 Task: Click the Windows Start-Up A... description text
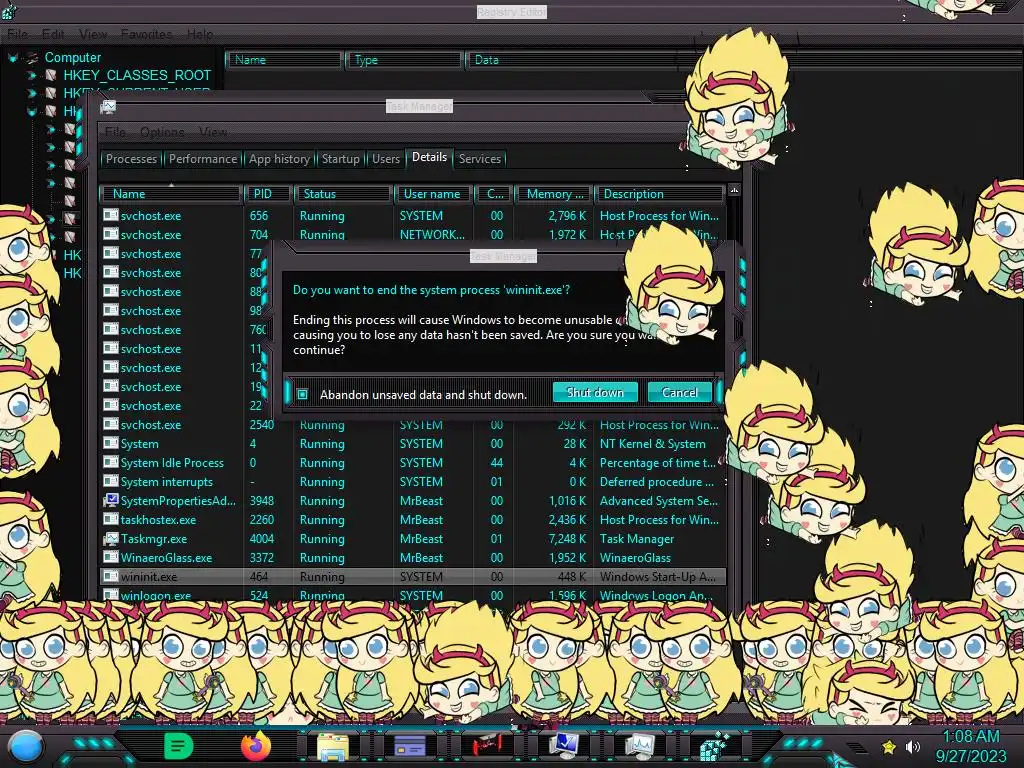(x=658, y=577)
